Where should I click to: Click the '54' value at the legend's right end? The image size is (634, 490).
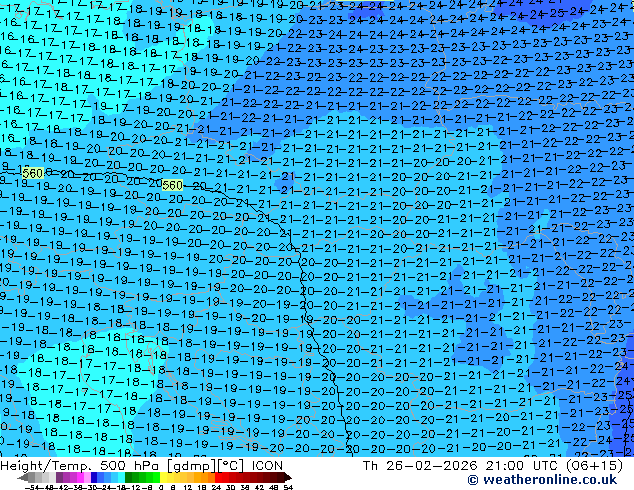288,487
